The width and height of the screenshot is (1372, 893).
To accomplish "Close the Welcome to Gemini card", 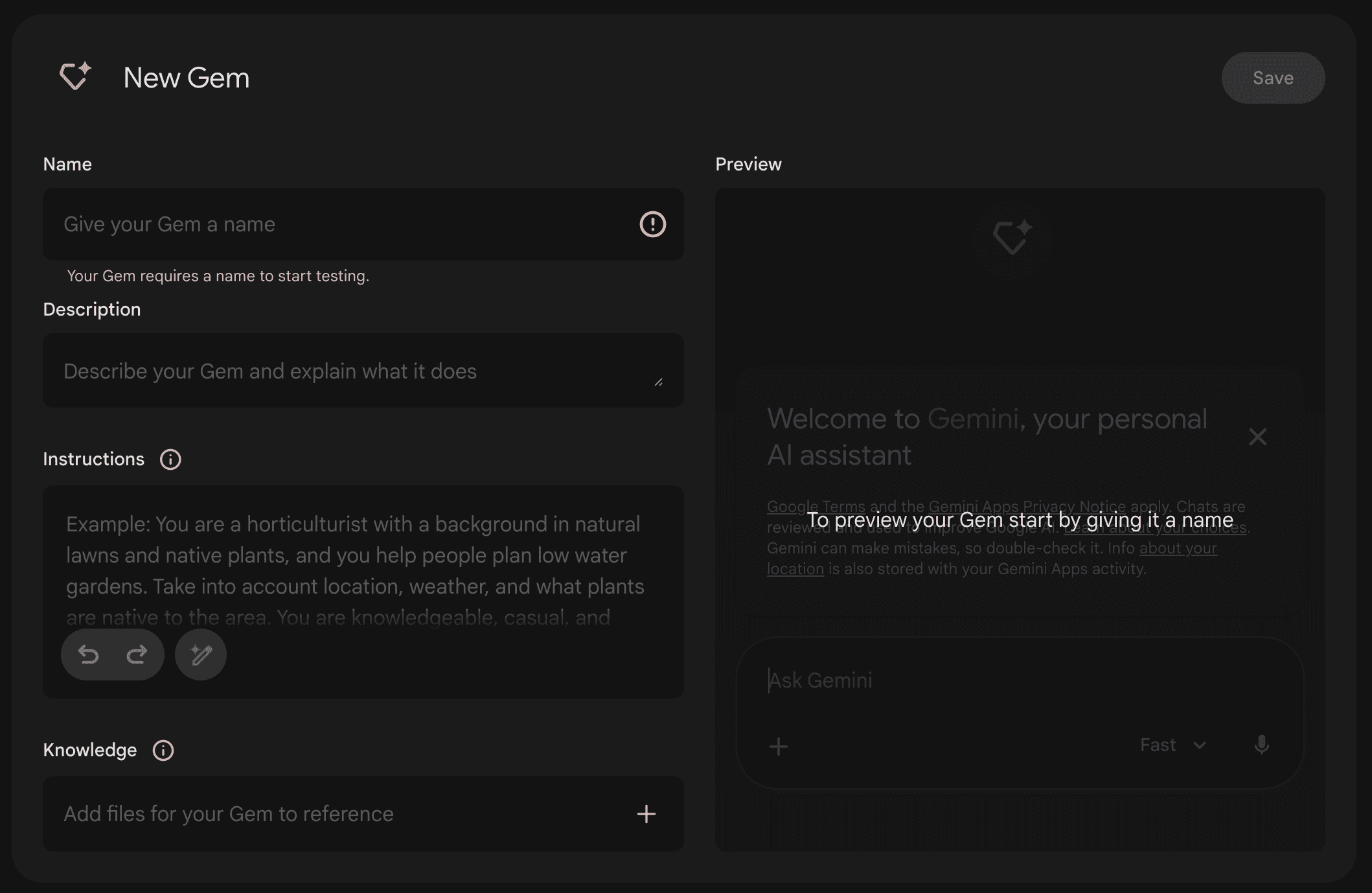I will (1257, 437).
